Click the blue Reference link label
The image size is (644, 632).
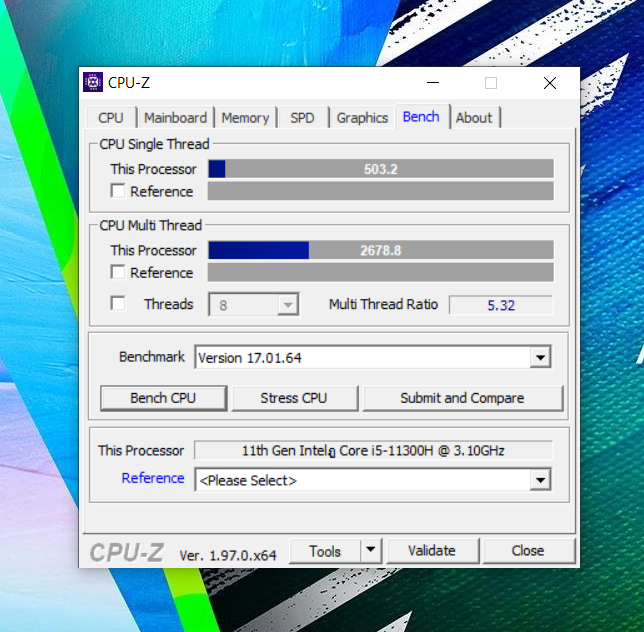tap(153, 478)
